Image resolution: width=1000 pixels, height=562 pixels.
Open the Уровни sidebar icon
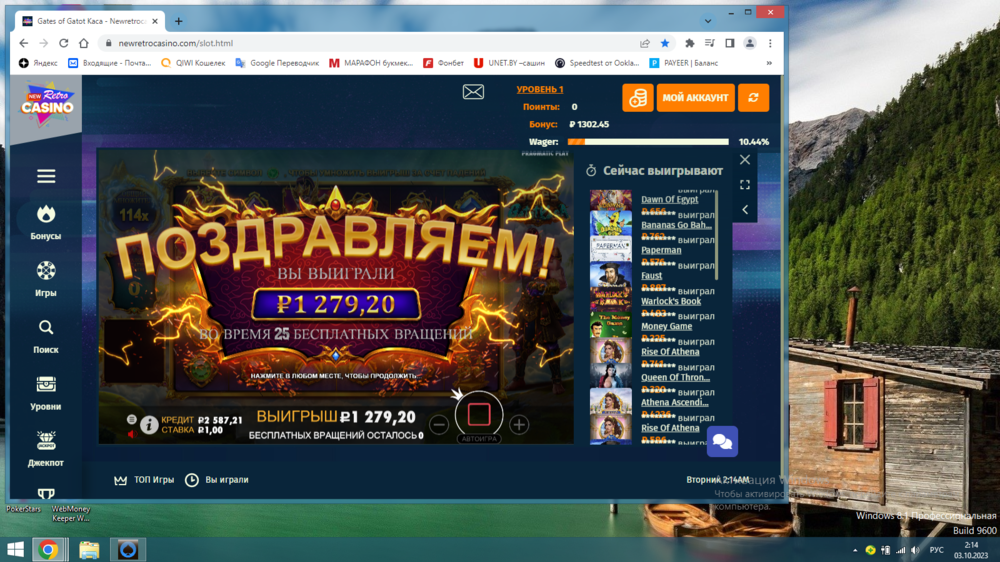[x=46, y=385]
